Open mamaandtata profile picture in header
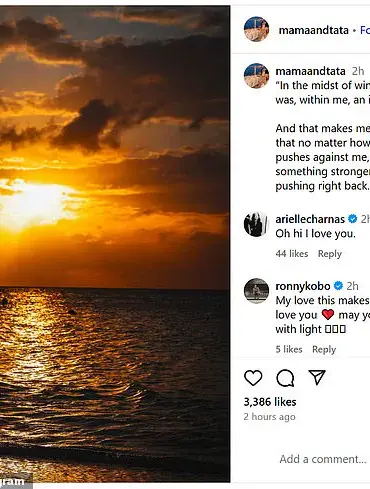The image size is (370, 489). [x=256, y=29]
